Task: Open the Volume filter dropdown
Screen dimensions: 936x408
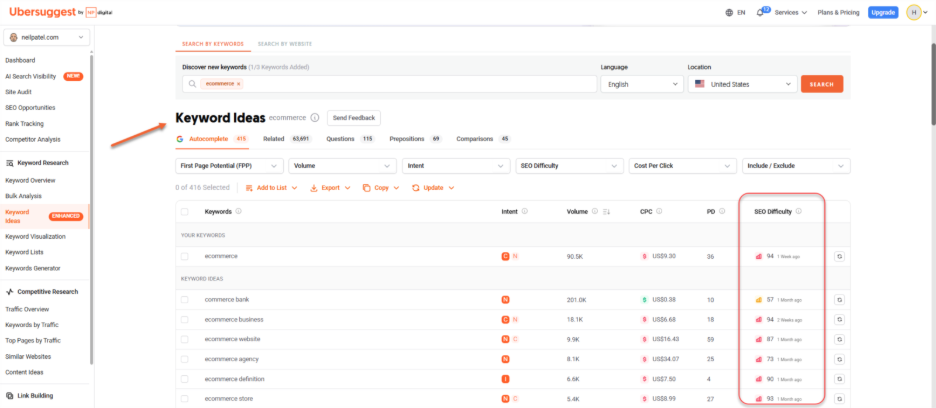Action: (x=343, y=165)
